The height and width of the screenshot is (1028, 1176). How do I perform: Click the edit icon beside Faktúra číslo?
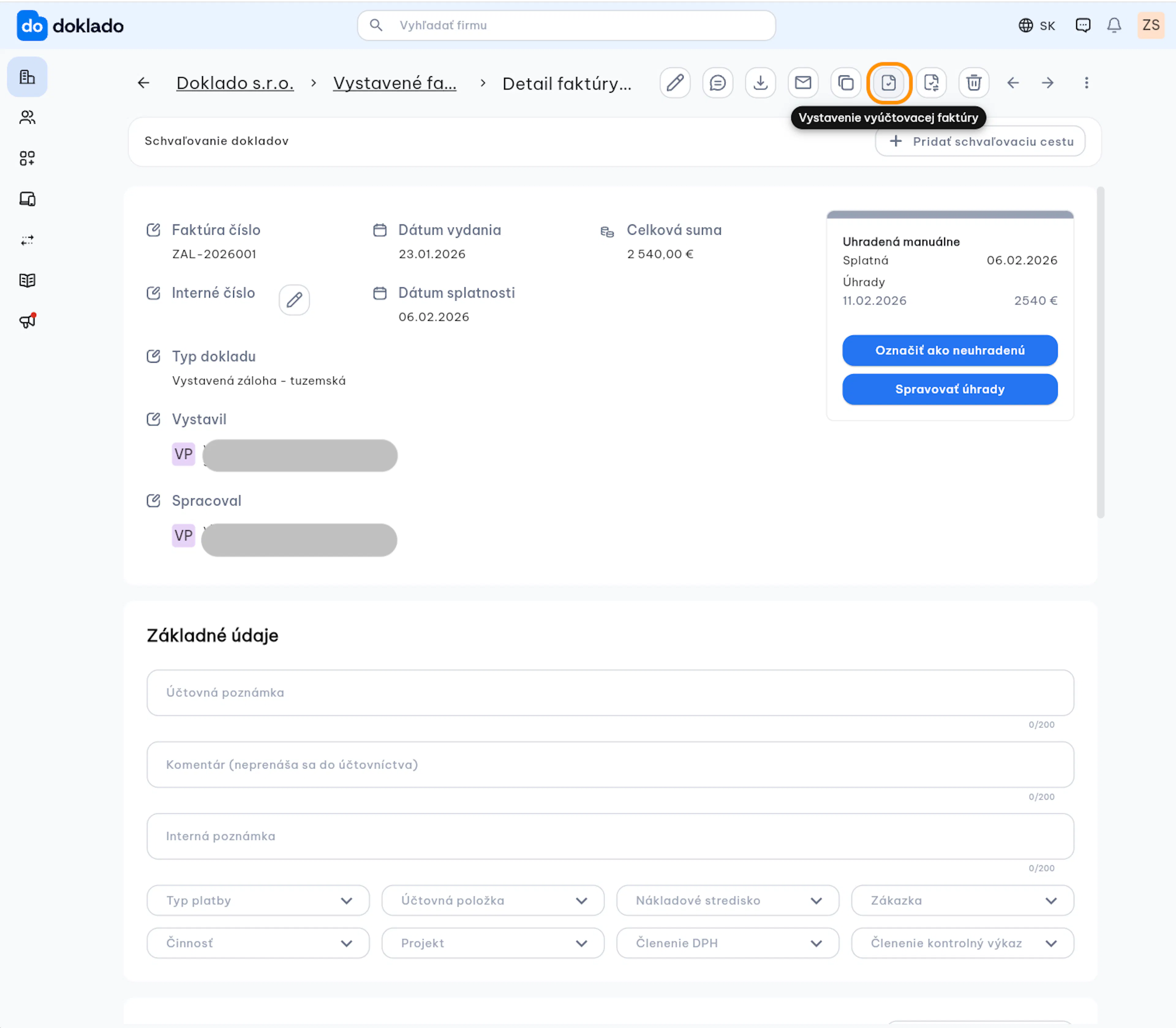(x=153, y=230)
